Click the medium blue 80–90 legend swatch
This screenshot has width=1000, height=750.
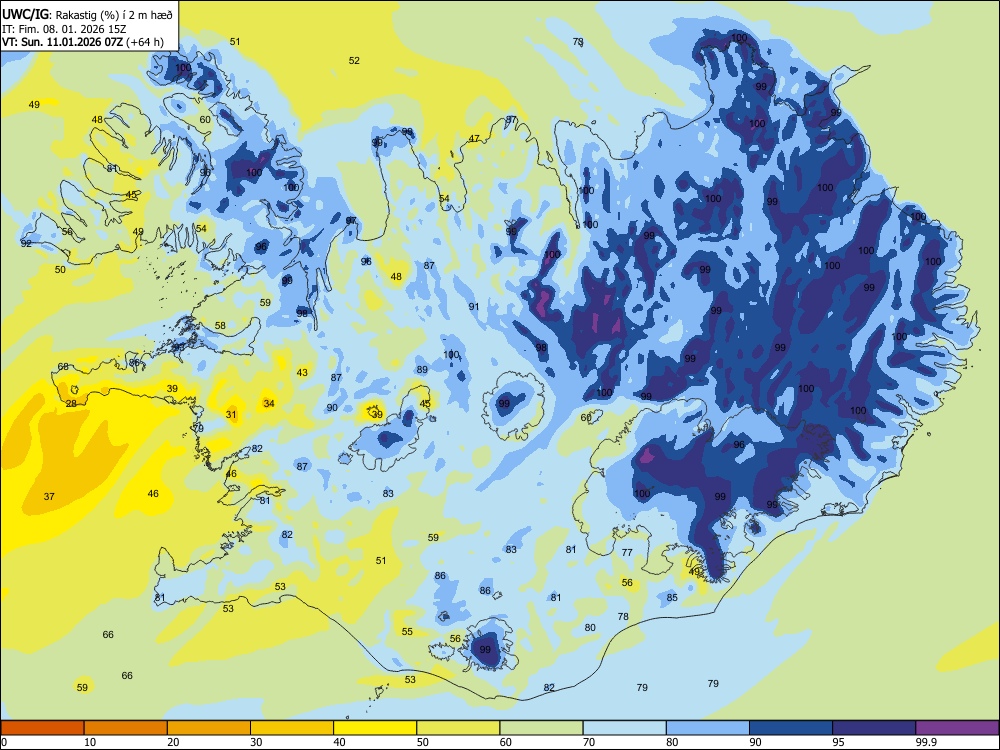coord(708,728)
